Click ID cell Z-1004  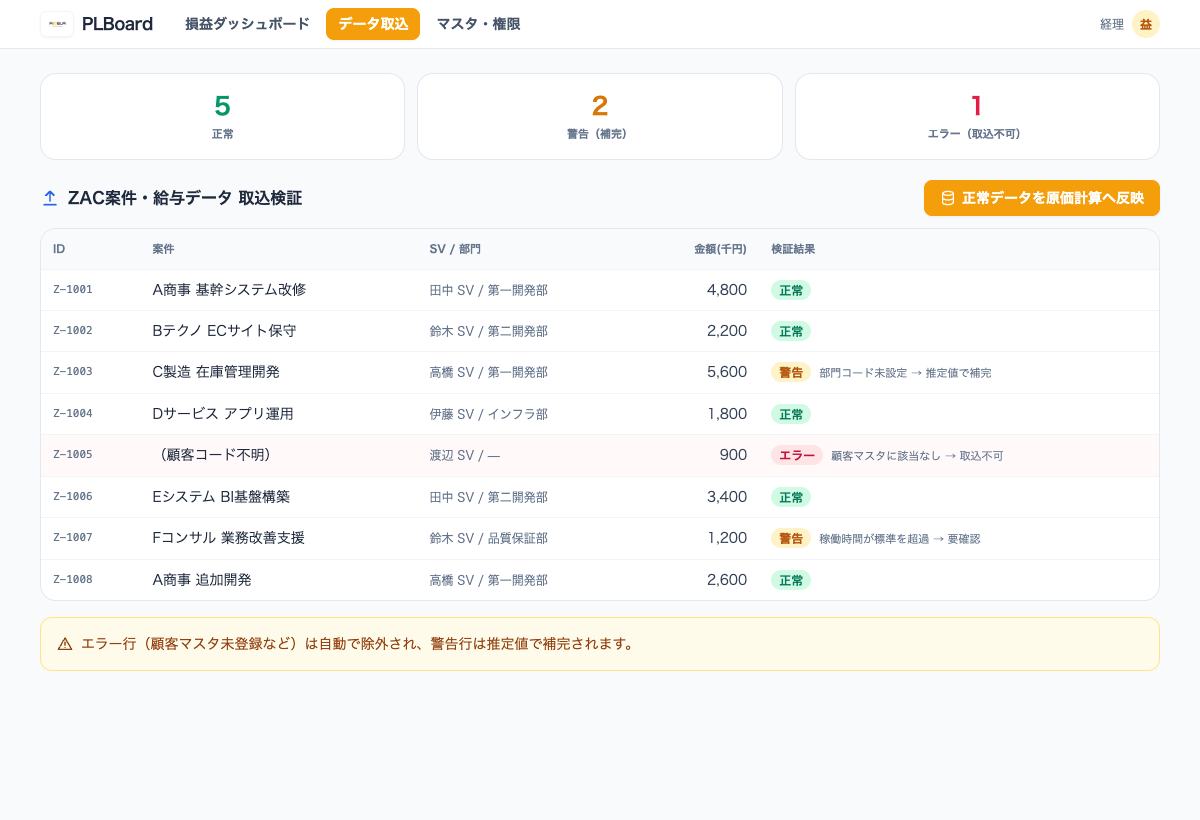click(x=73, y=414)
